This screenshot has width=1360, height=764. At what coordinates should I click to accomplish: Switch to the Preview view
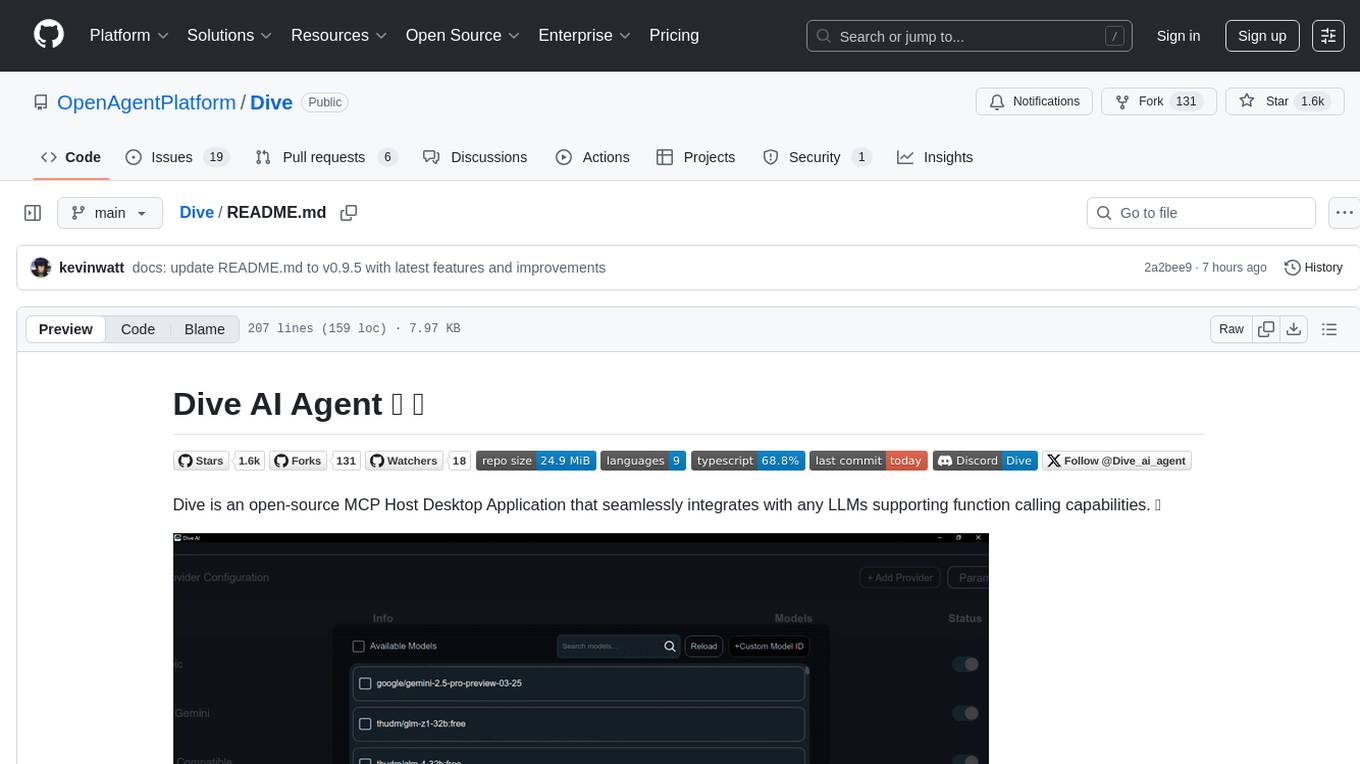(x=66, y=329)
